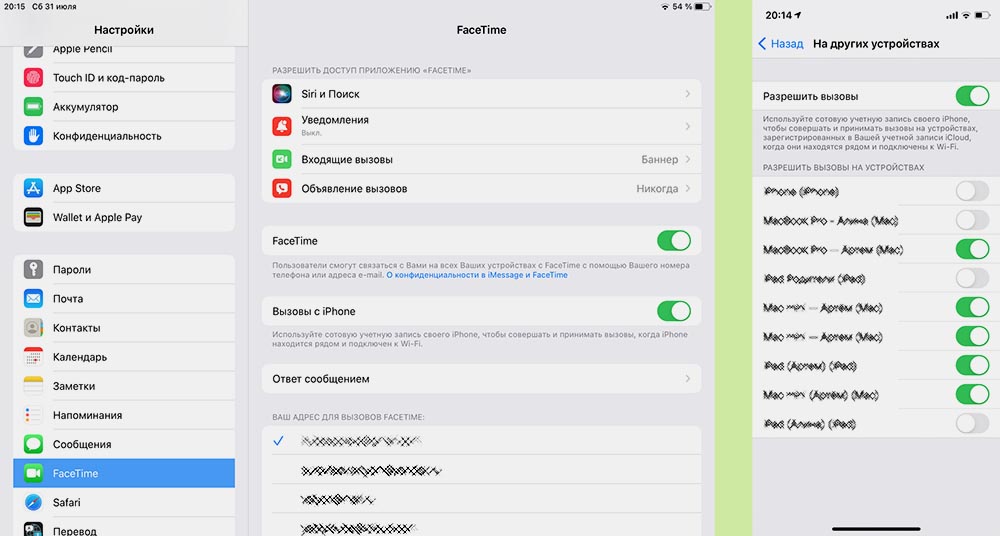Tap Баннер value for incoming calls

pos(659,159)
